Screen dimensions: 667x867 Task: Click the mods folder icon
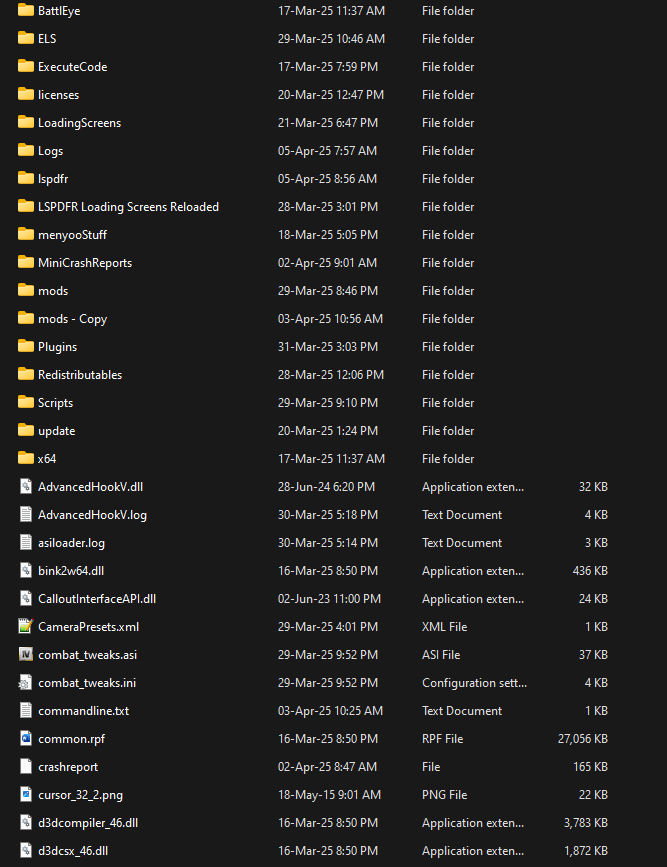click(25, 290)
